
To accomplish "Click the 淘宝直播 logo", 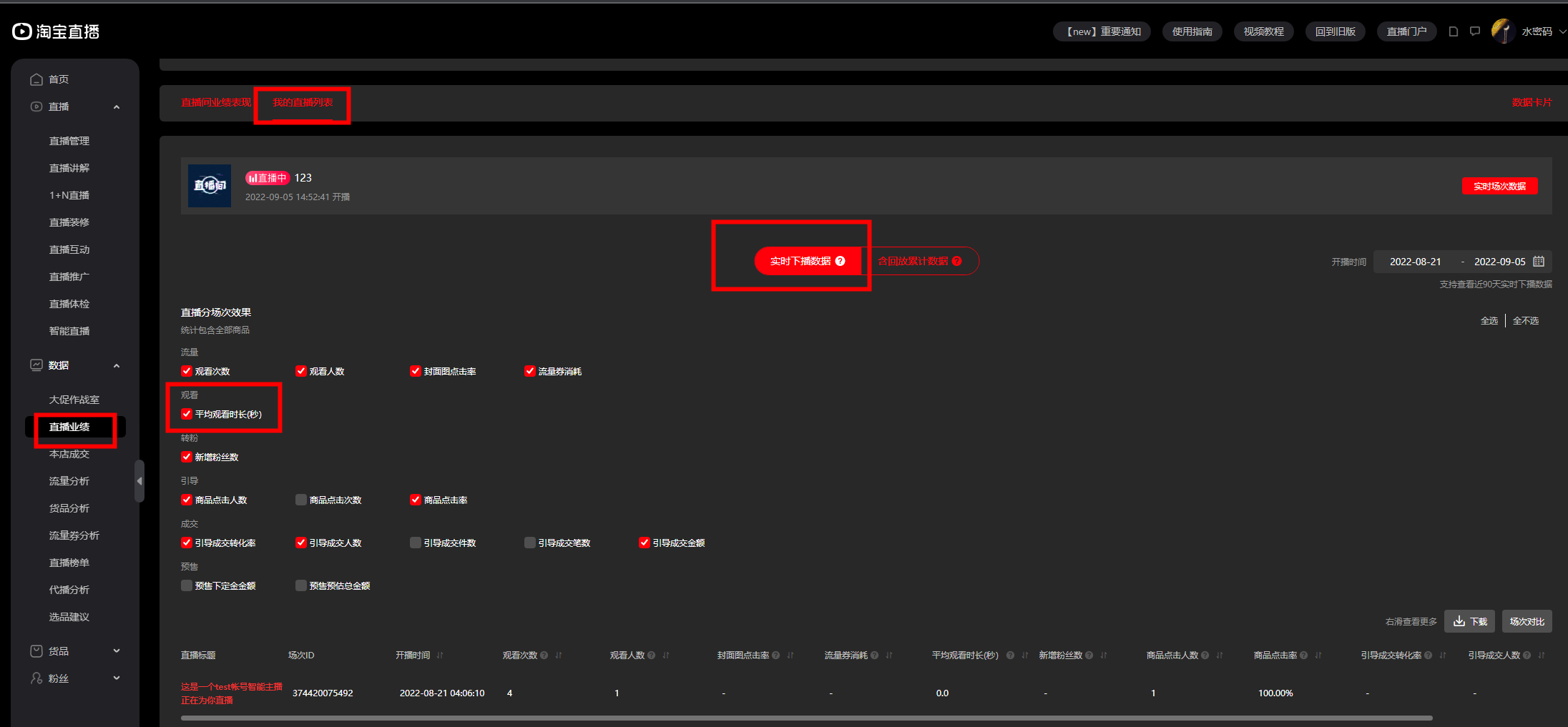I will point(56,31).
